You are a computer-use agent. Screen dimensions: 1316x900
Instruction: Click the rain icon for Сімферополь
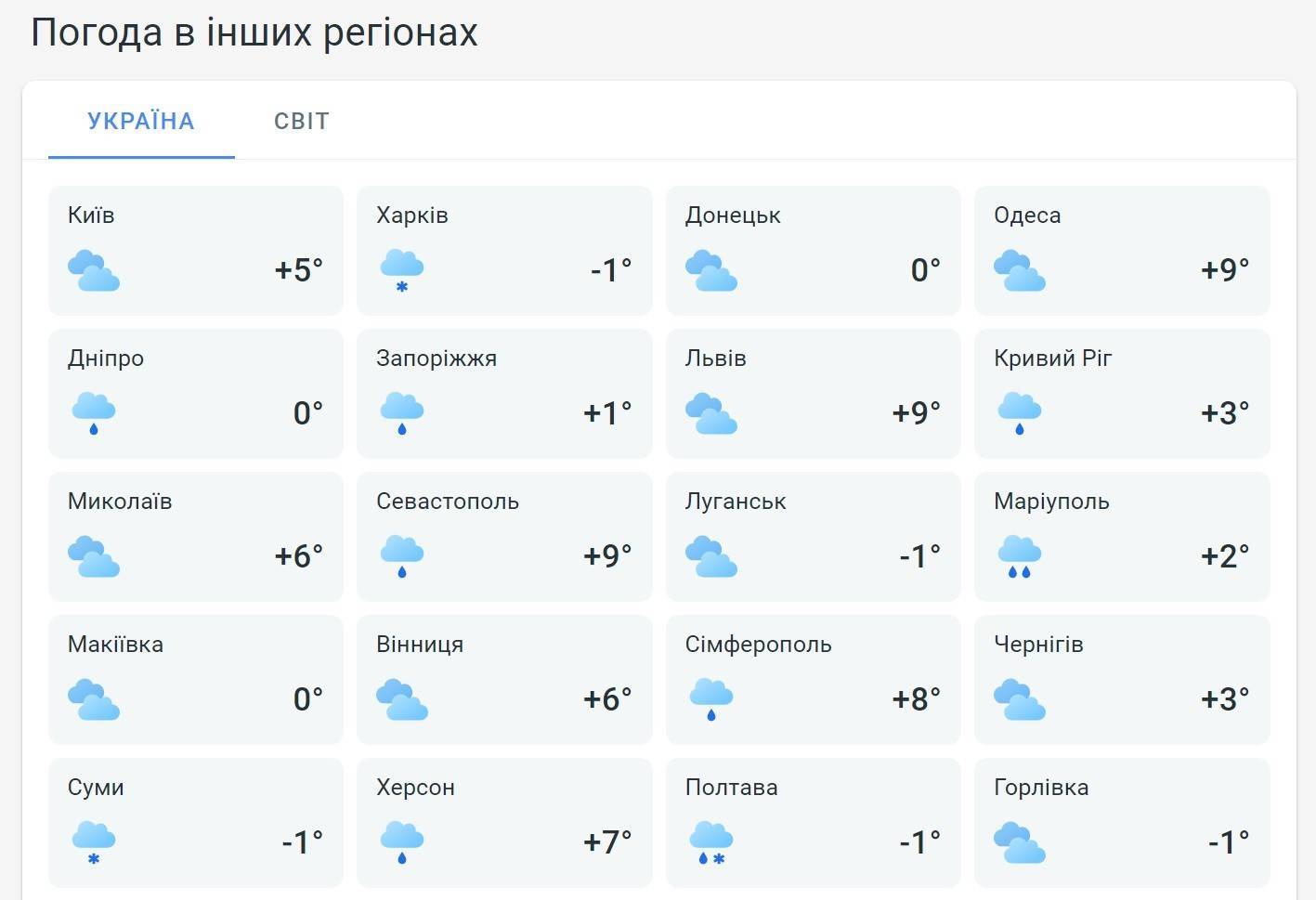pyautogui.click(x=711, y=700)
